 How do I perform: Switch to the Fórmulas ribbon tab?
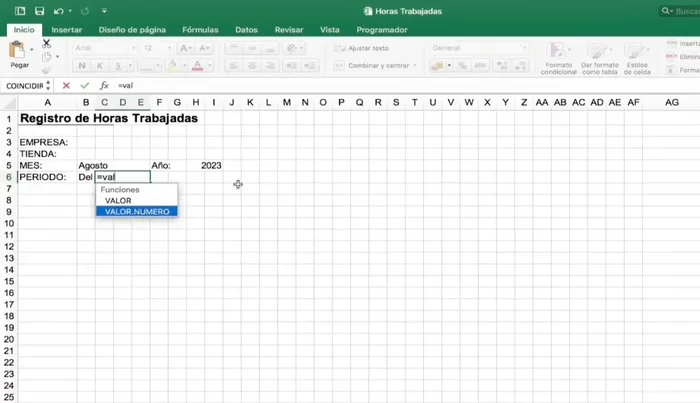tap(200, 30)
